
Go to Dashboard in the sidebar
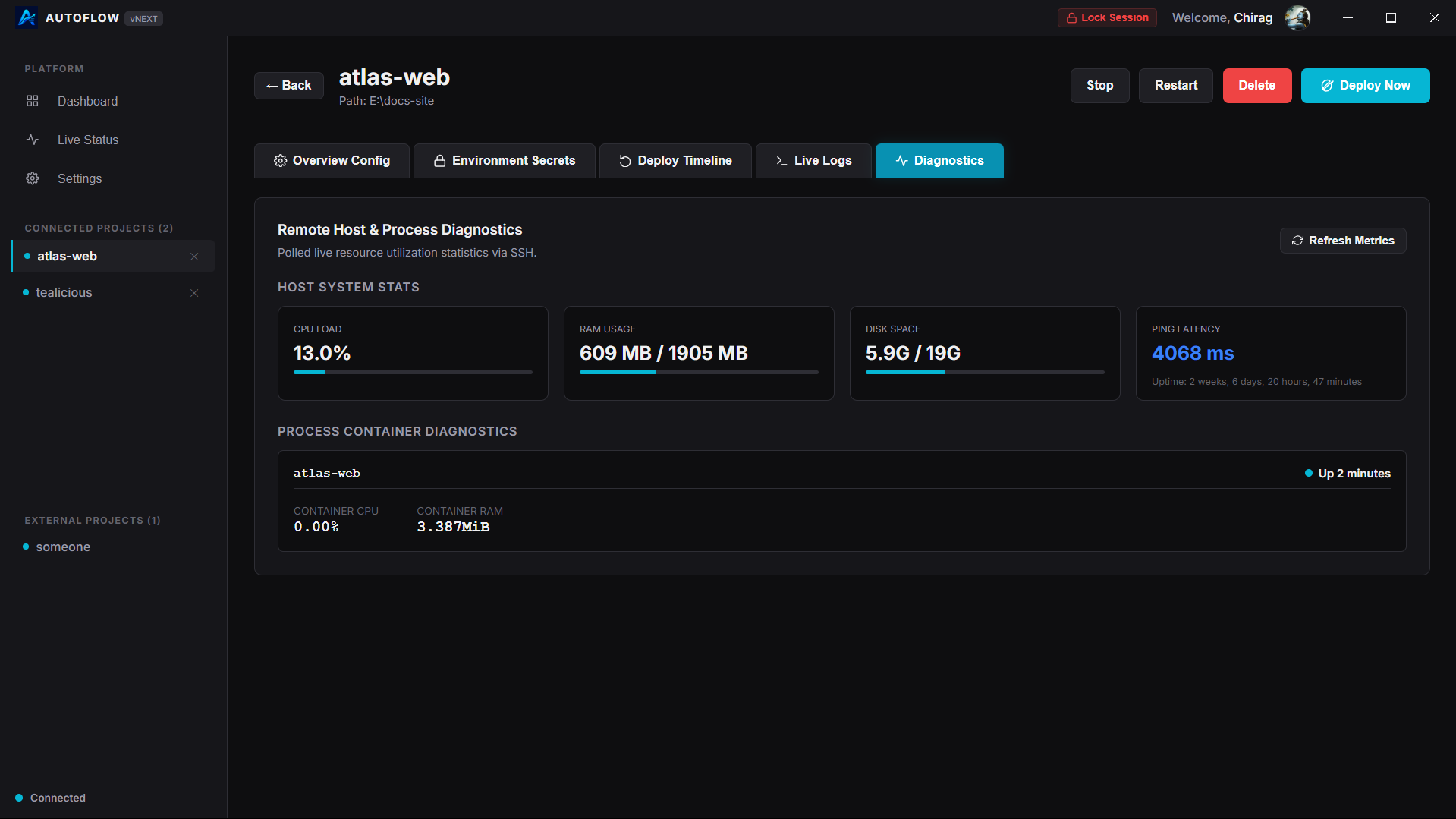[114, 101]
